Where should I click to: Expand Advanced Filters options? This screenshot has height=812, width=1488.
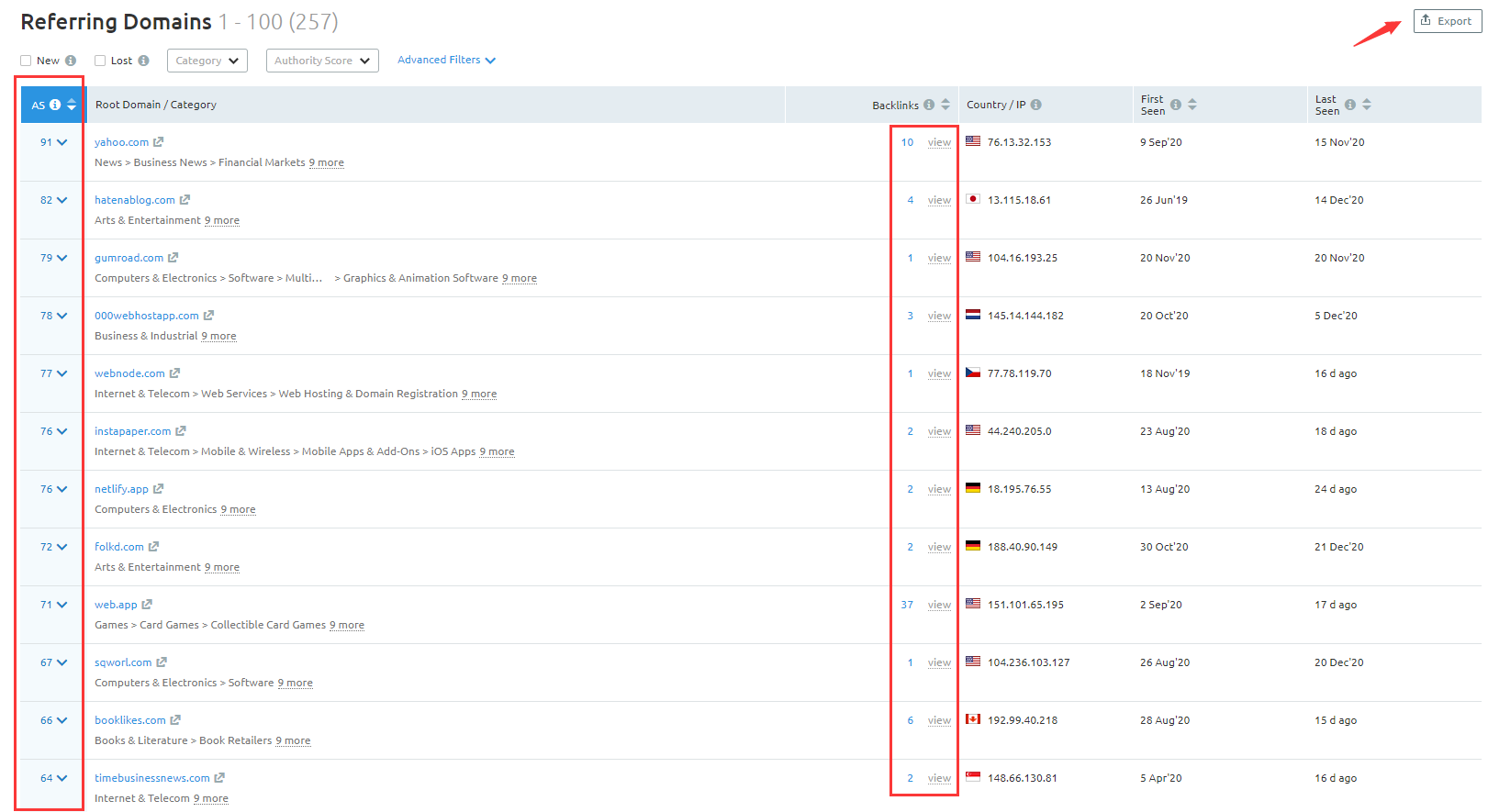click(446, 61)
